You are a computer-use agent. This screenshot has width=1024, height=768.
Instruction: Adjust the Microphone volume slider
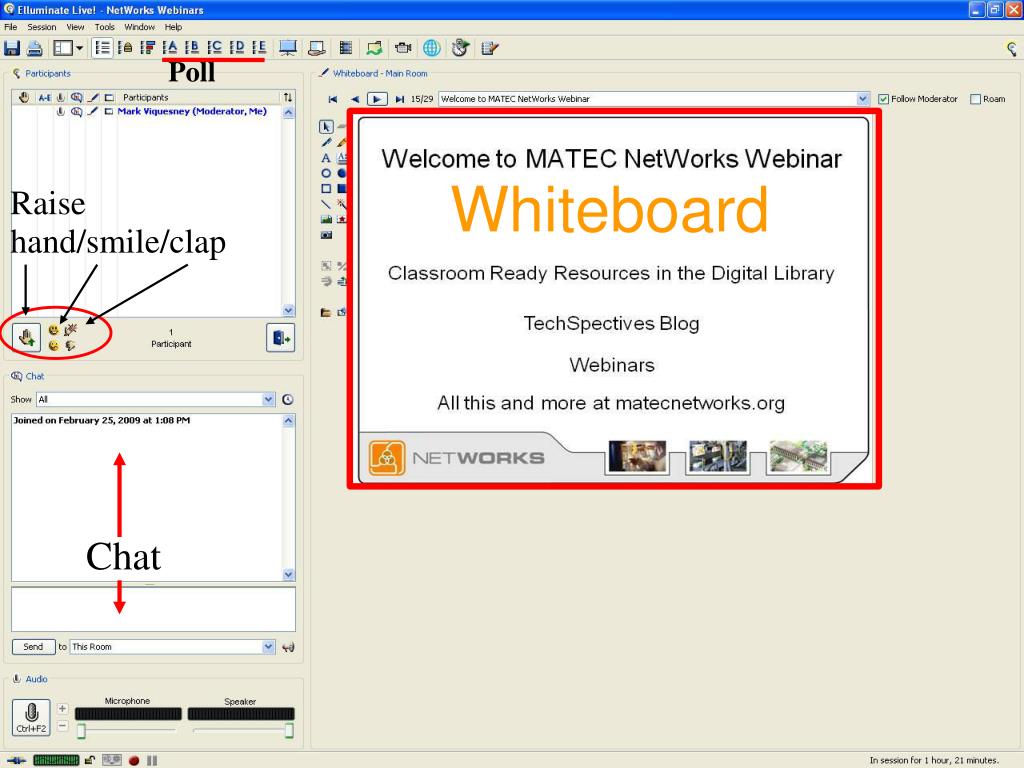[x=82, y=730]
